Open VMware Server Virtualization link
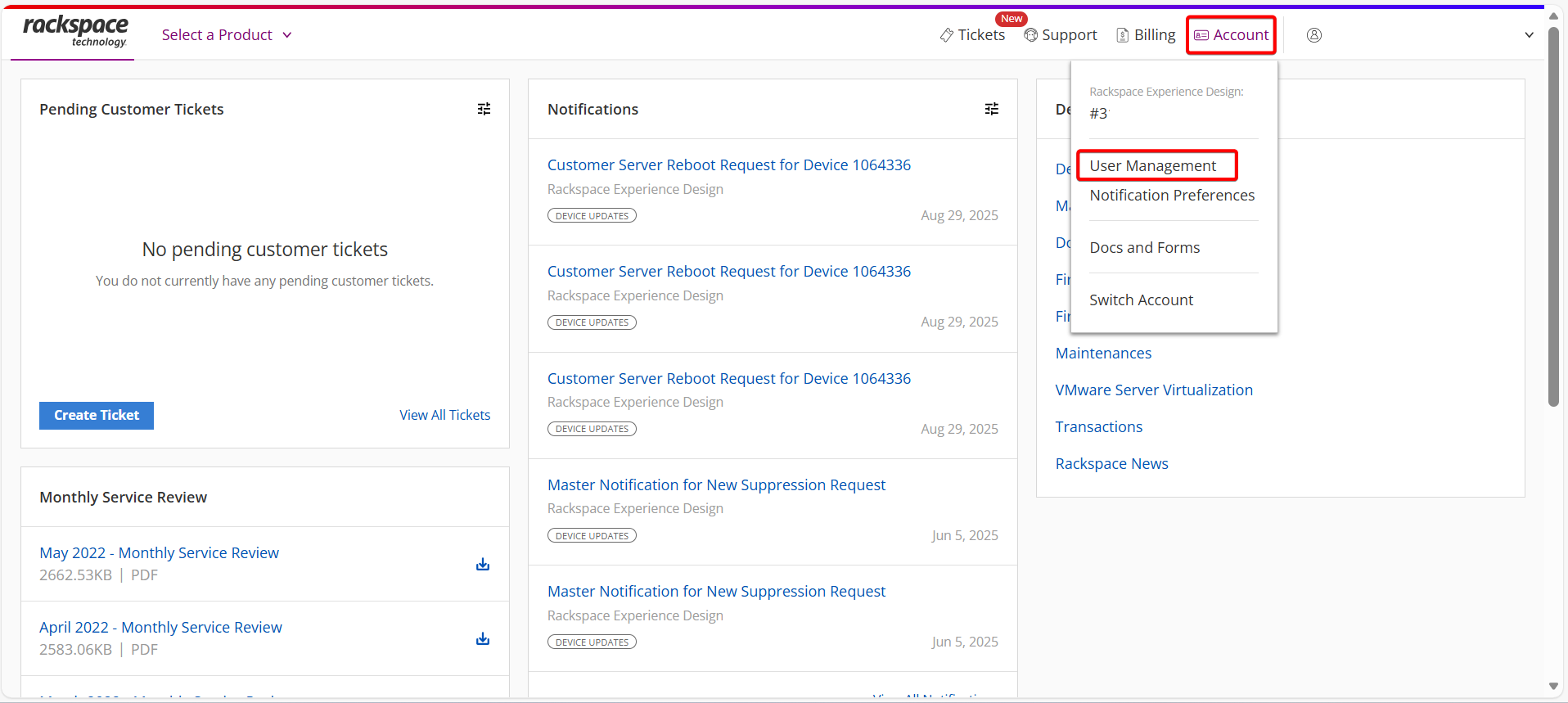 click(x=1154, y=390)
